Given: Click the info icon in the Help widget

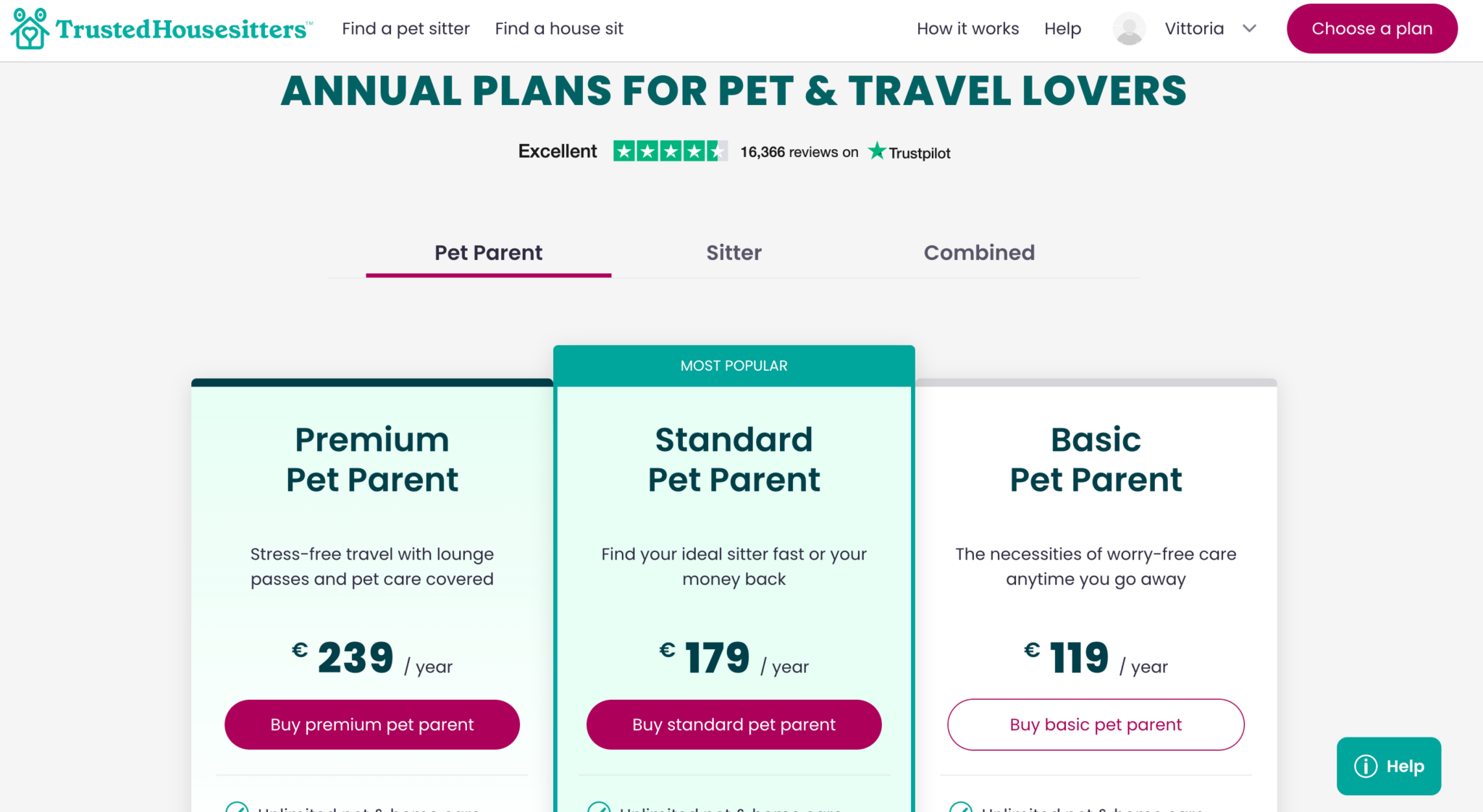Looking at the screenshot, I should point(1366,766).
